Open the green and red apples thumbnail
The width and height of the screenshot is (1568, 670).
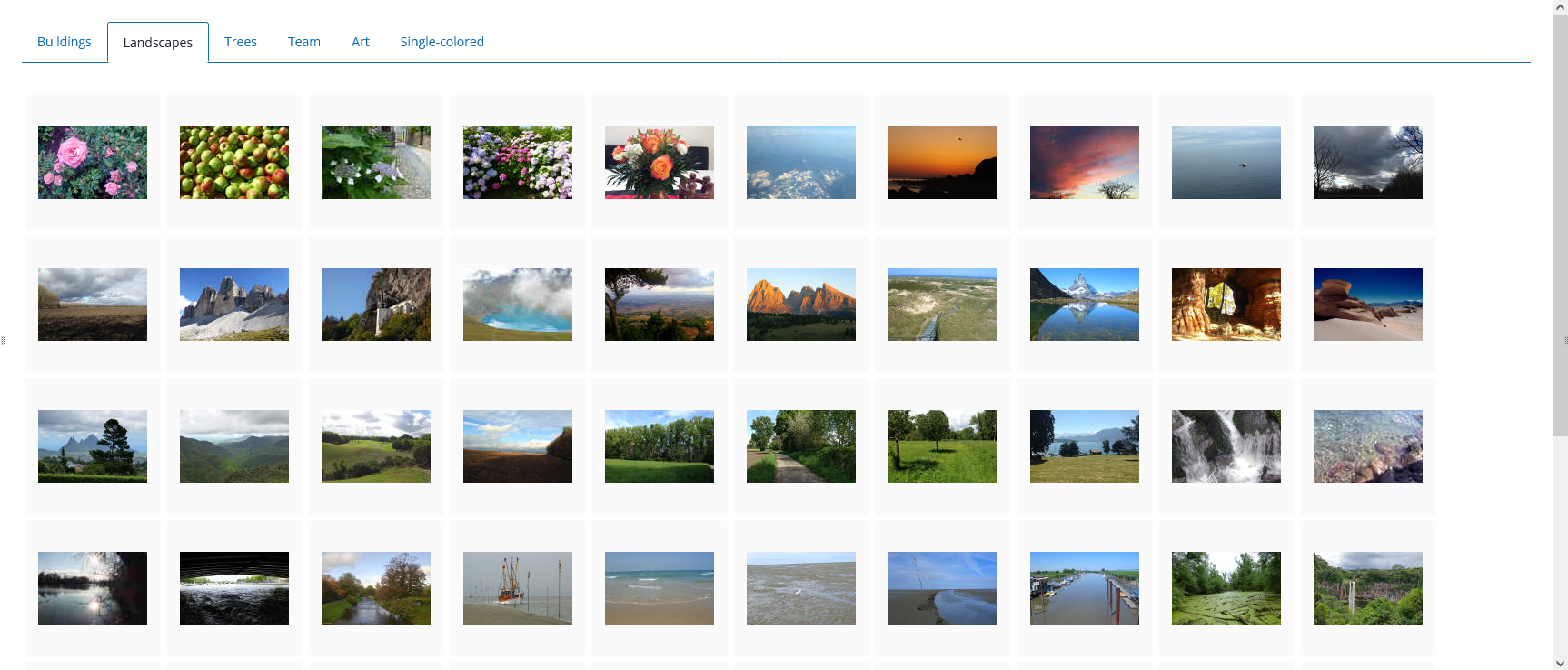click(234, 163)
